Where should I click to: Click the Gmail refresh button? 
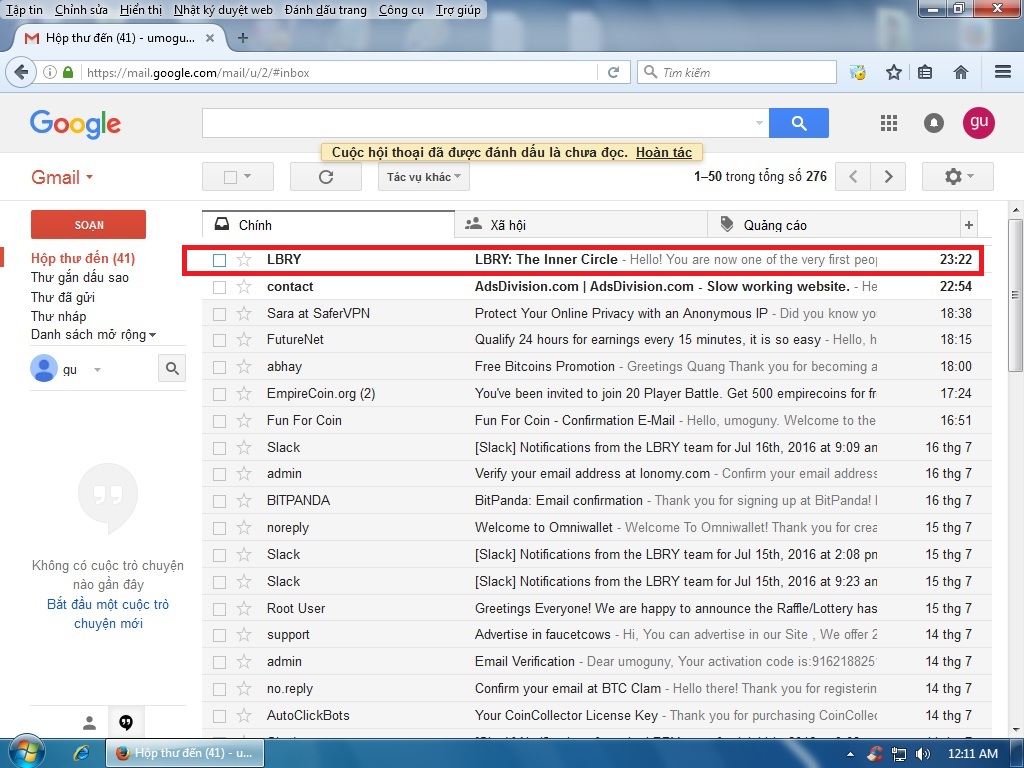(x=325, y=177)
